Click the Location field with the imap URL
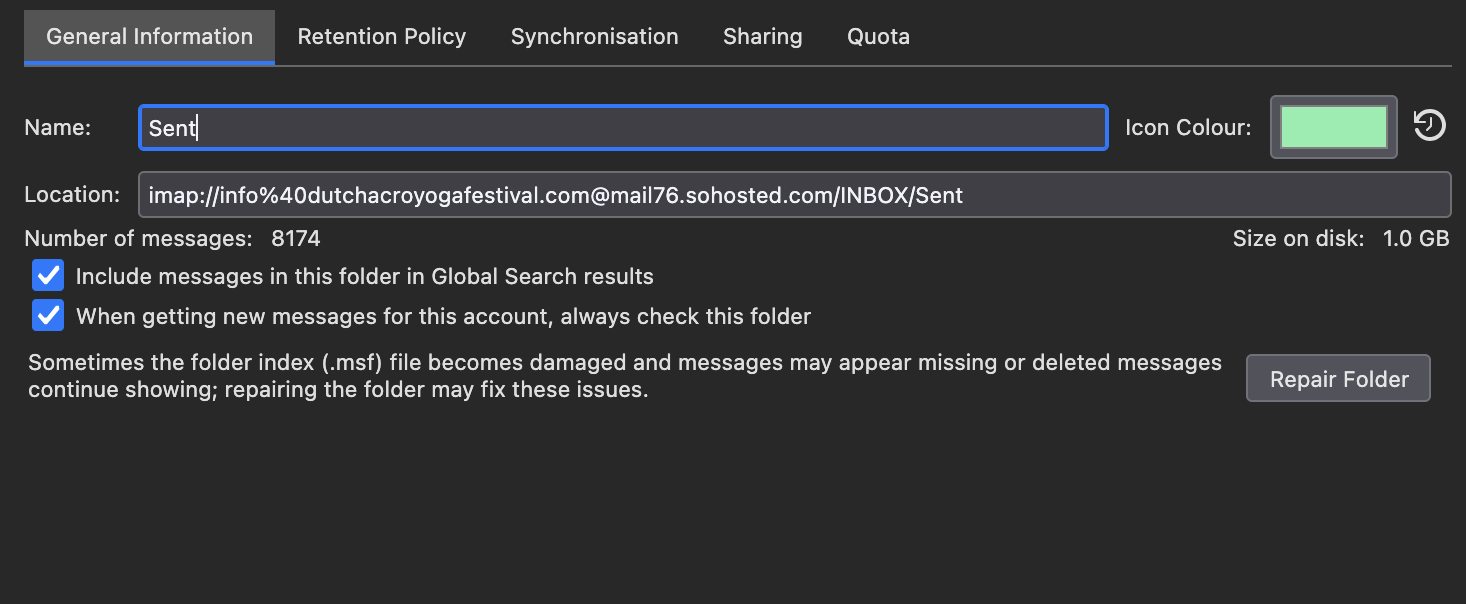 coord(793,195)
